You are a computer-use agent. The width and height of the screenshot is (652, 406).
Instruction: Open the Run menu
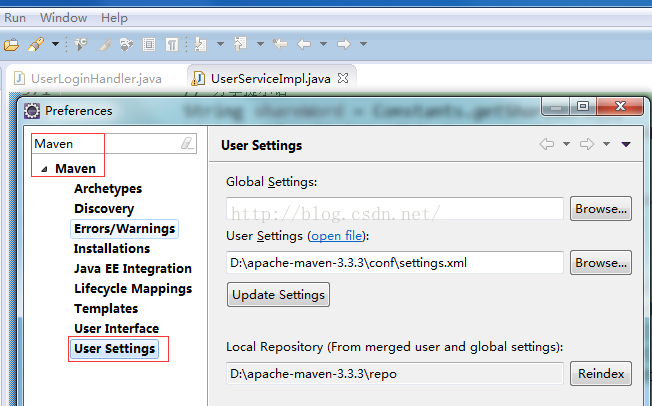click(x=15, y=18)
